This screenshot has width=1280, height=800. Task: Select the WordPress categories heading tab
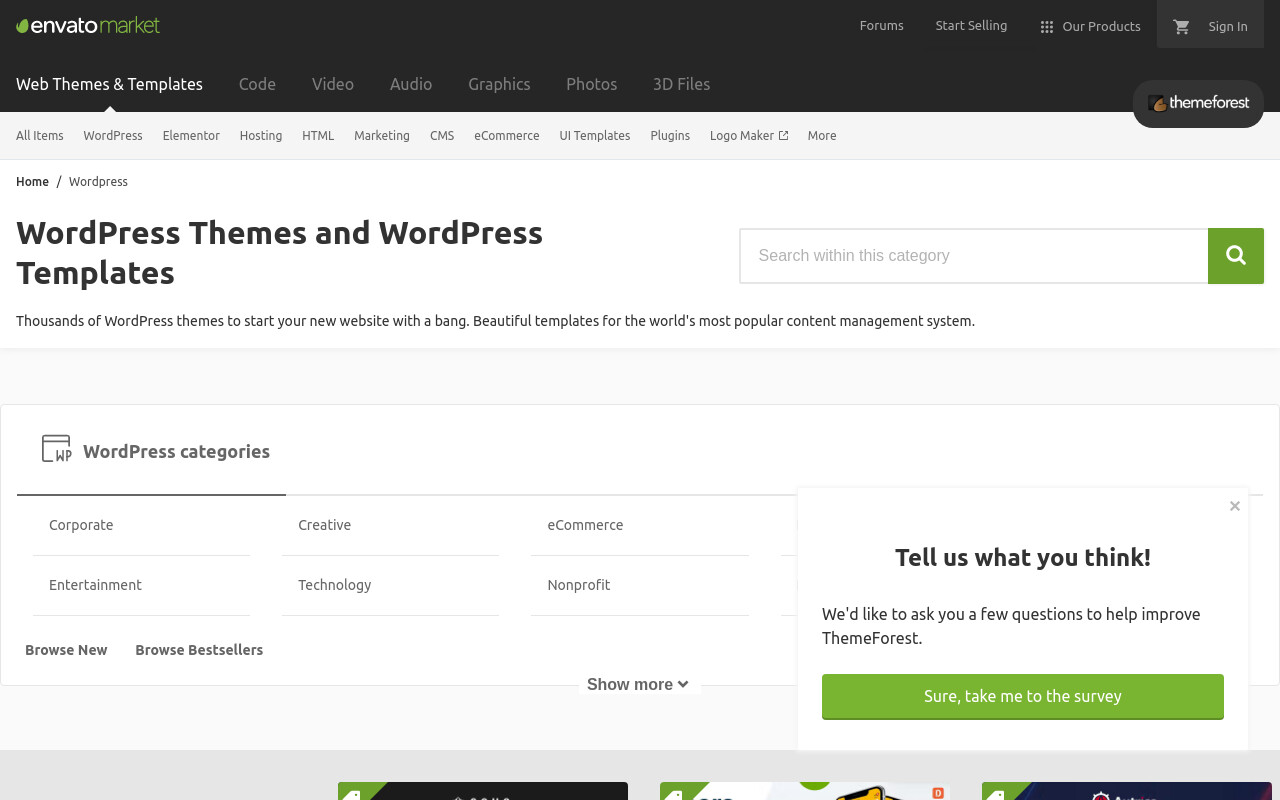click(151, 451)
